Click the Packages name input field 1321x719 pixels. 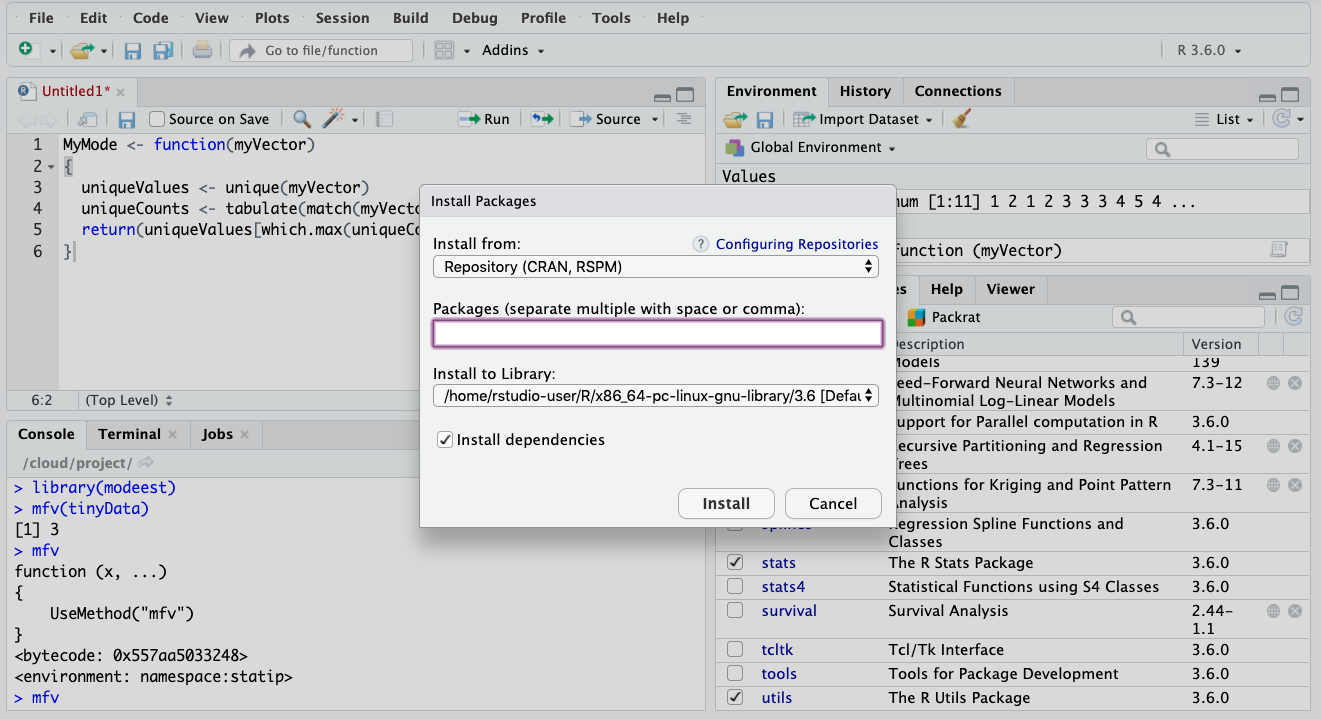(x=657, y=334)
